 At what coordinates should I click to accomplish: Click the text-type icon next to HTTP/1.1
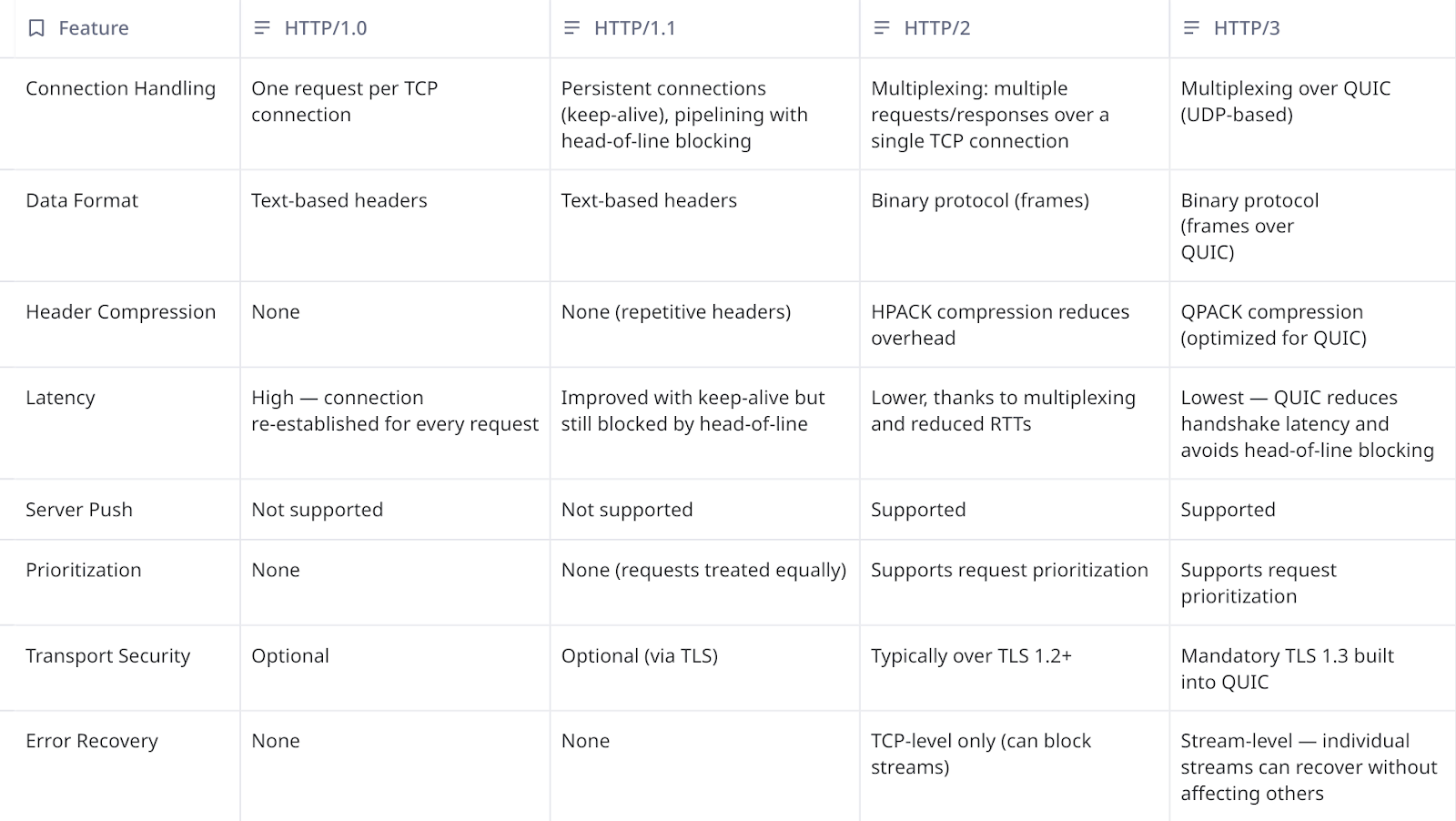coord(571,28)
